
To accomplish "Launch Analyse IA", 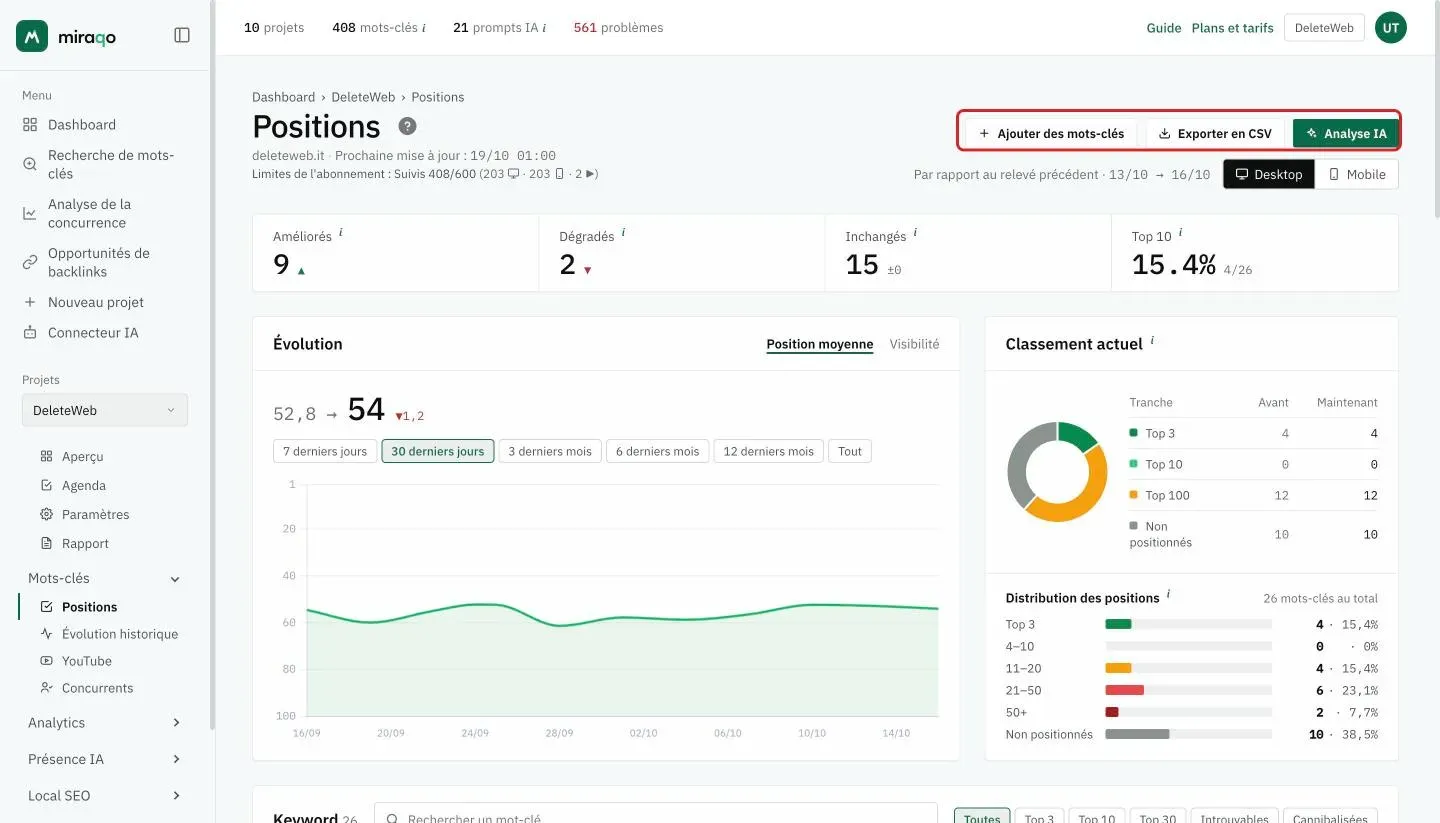I will 1345,134.
